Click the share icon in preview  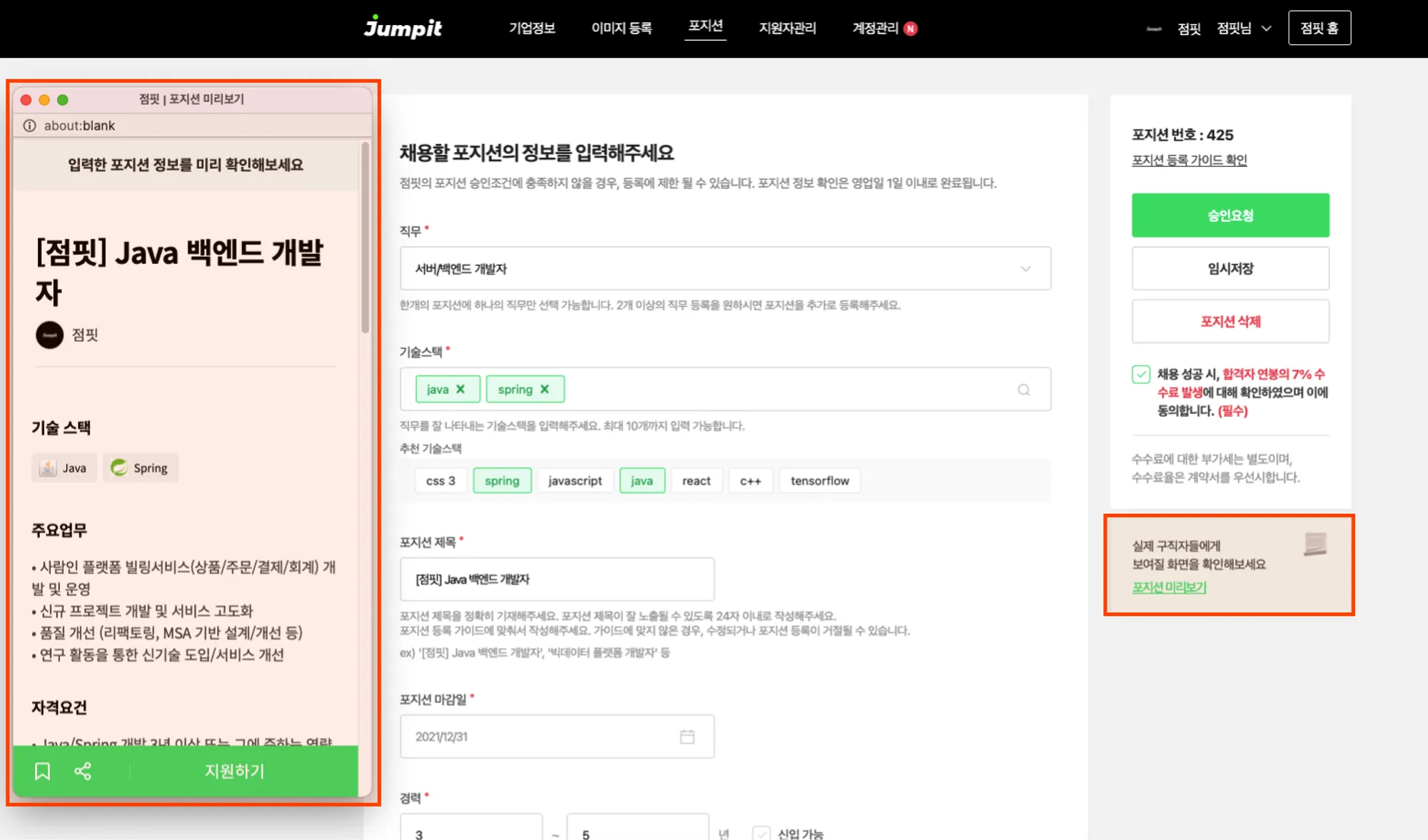click(83, 771)
